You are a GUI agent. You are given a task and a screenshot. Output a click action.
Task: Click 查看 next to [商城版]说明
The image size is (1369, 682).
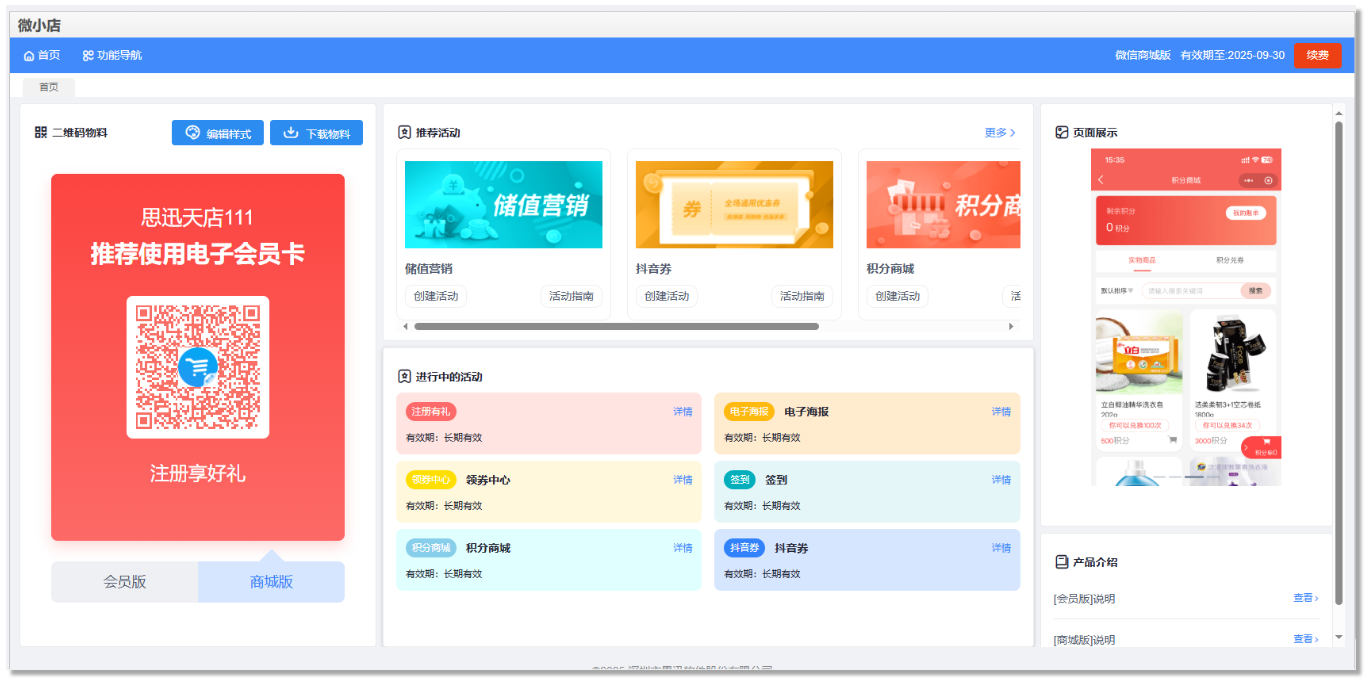[x=1306, y=639]
